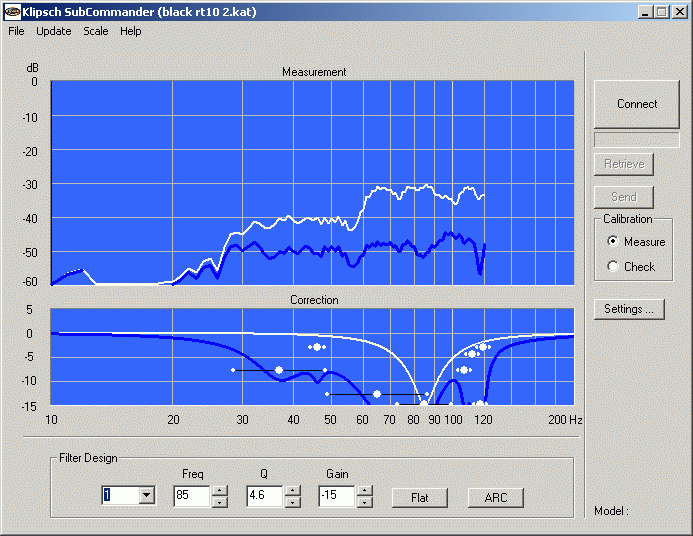Select the filter handle near 46 Hz

click(x=317, y=347)
